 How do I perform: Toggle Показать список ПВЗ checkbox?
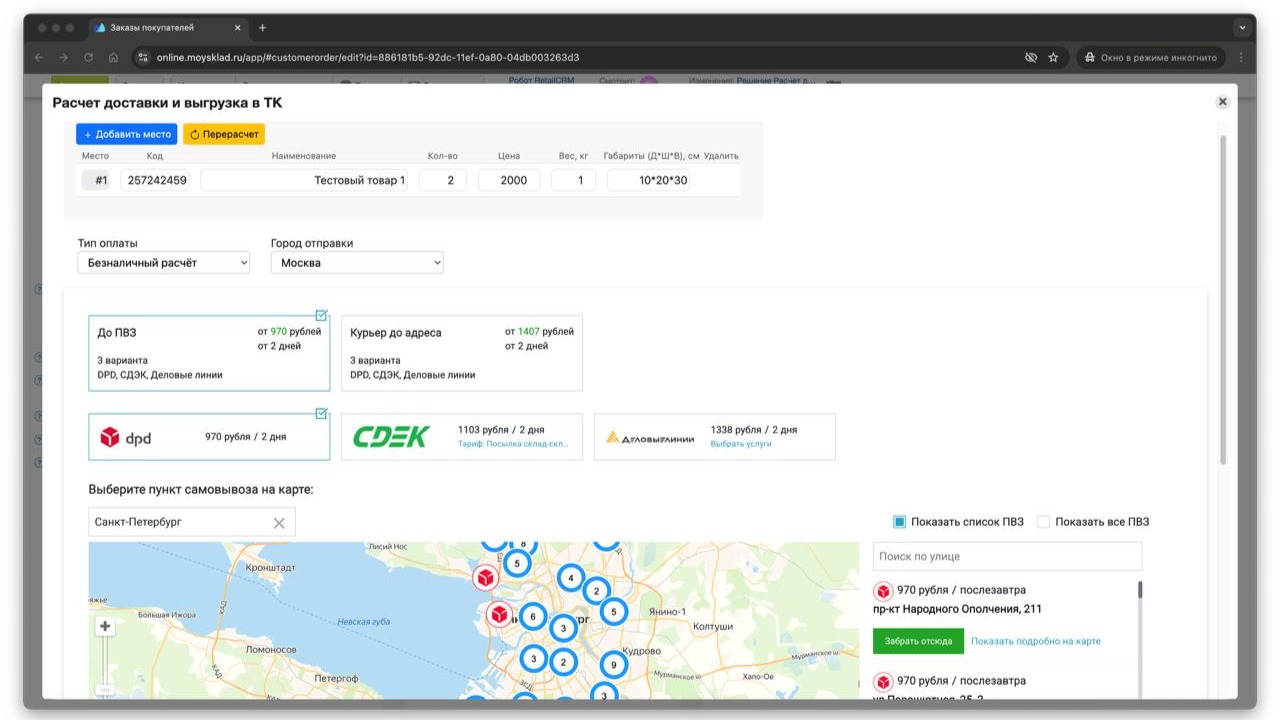899,522
